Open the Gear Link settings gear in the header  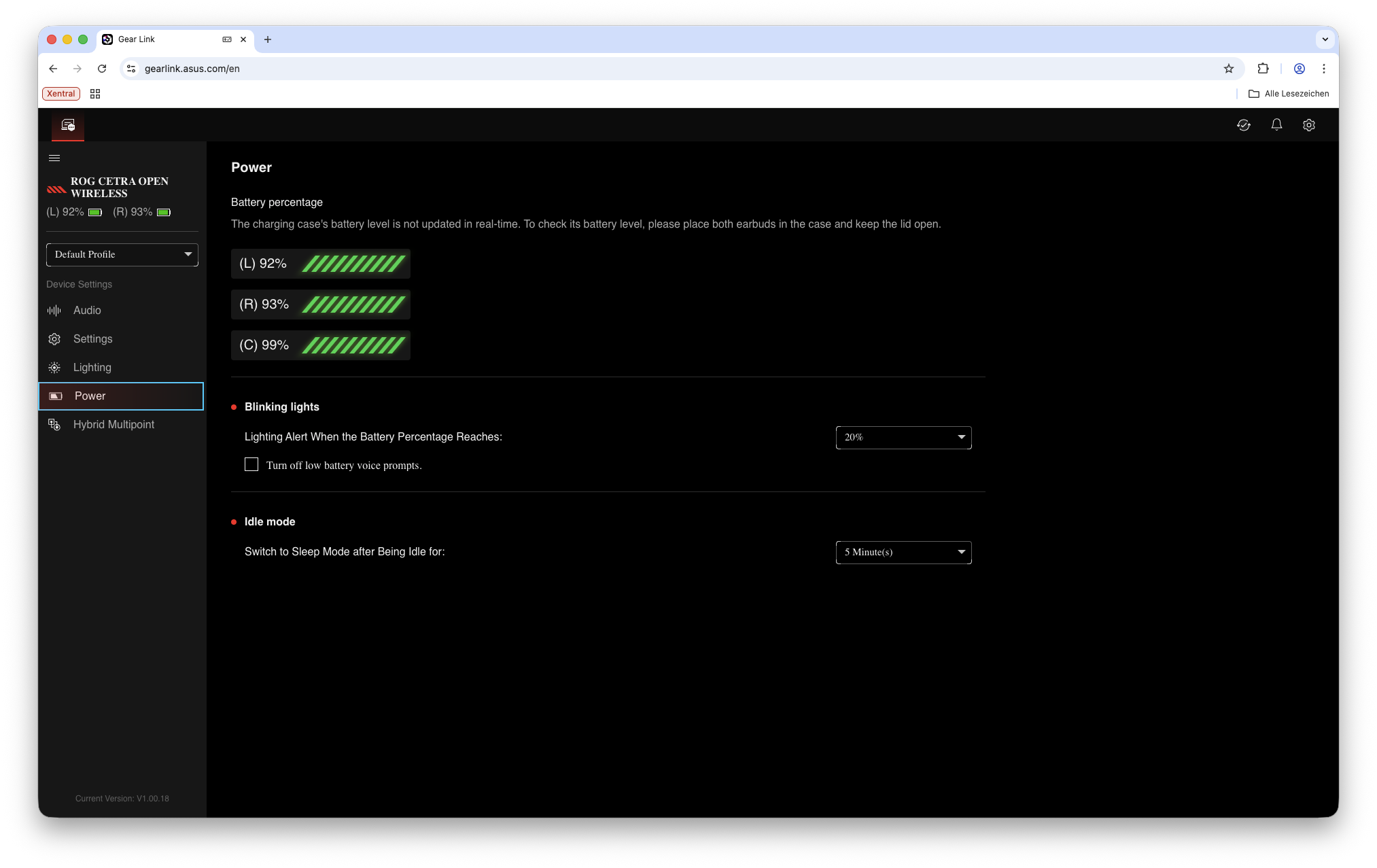click(x=1308, y=125)
